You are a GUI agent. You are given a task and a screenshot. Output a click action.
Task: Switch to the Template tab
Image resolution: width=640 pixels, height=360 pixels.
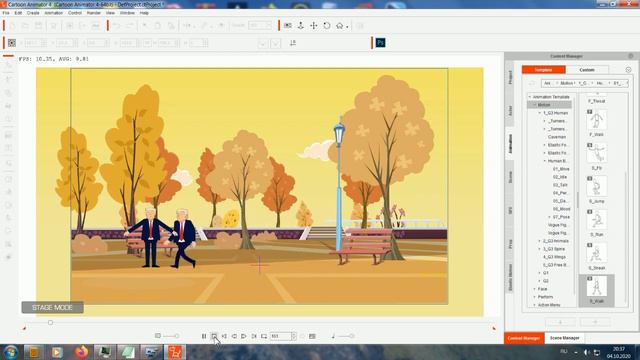click(544, 70)
